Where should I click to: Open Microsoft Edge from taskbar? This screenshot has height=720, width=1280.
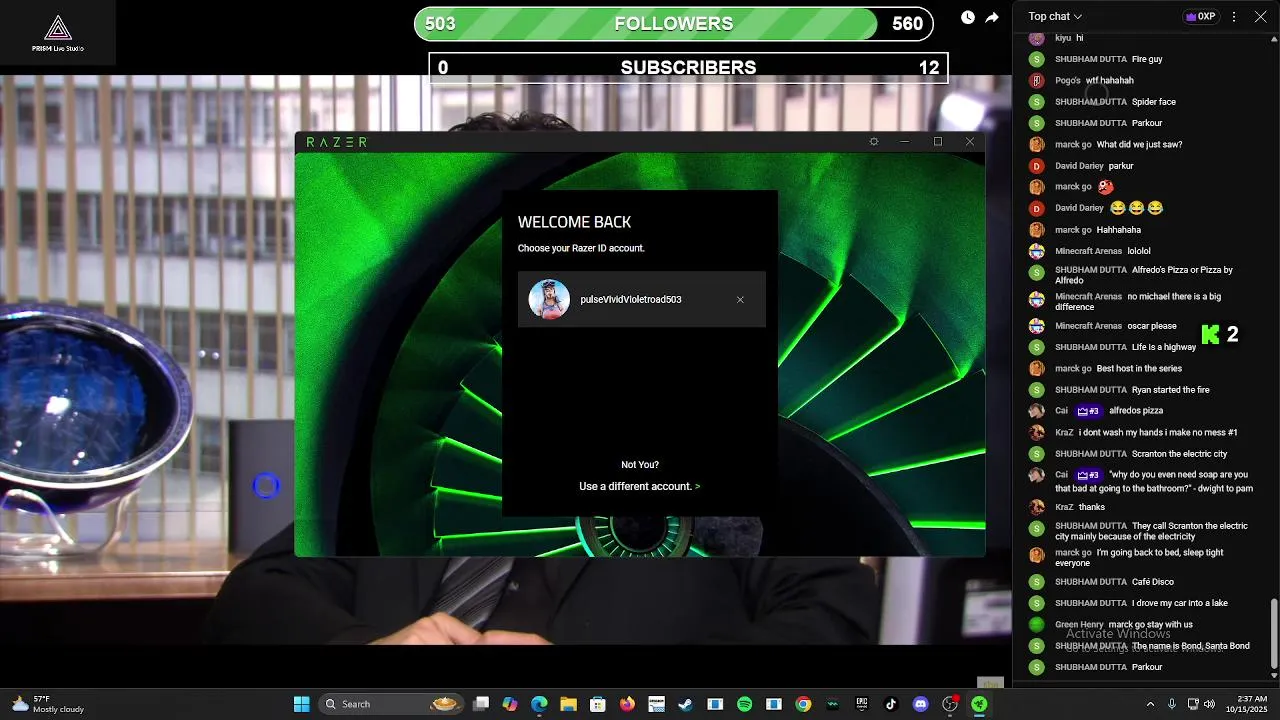point(539,704)
